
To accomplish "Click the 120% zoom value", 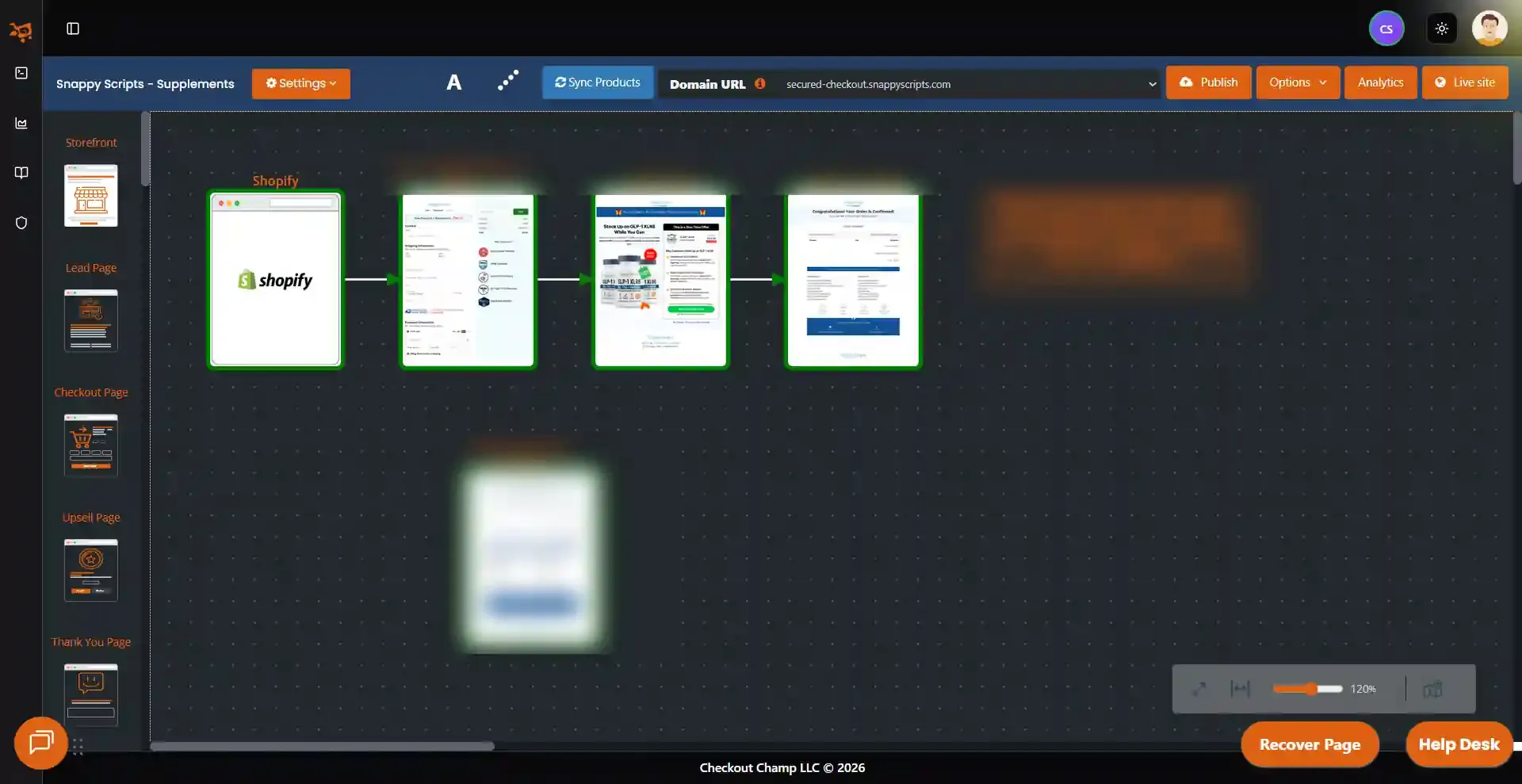I will point(1363,689).
